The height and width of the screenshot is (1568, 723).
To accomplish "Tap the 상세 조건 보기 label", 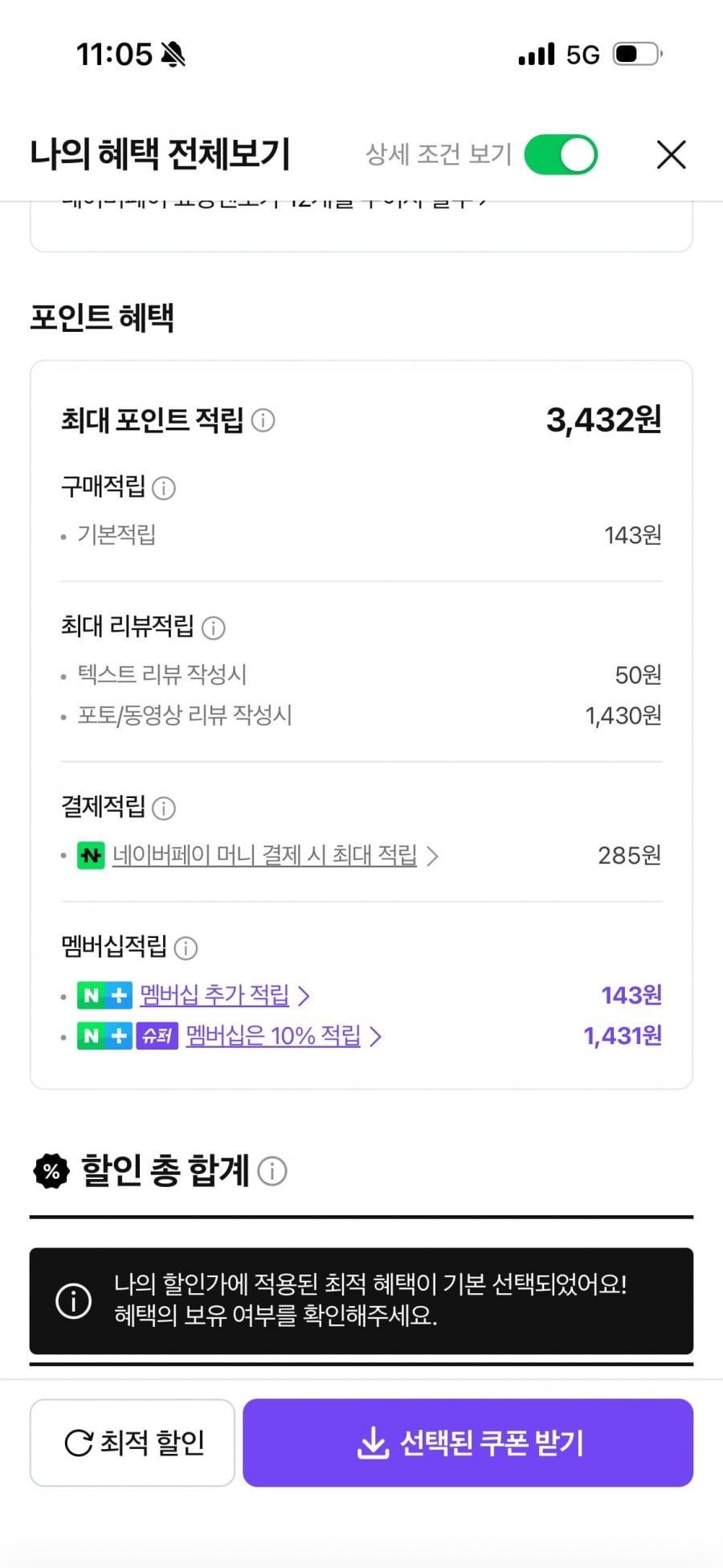I will (439, 154).
